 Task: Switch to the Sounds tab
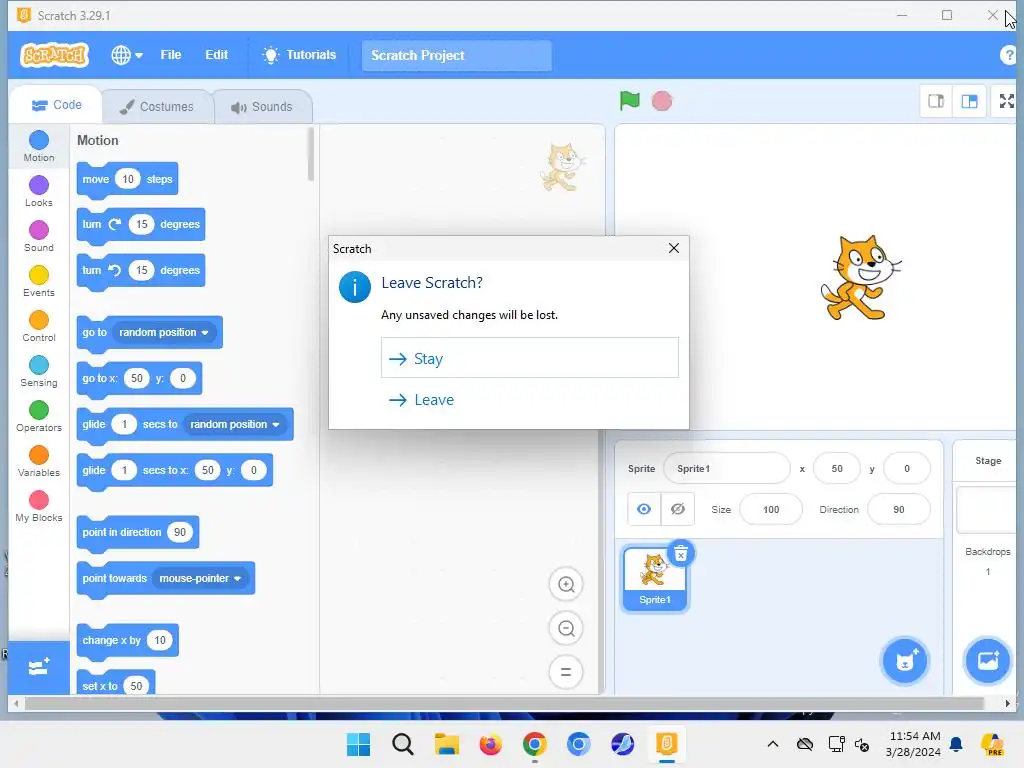tap(263, 106)
